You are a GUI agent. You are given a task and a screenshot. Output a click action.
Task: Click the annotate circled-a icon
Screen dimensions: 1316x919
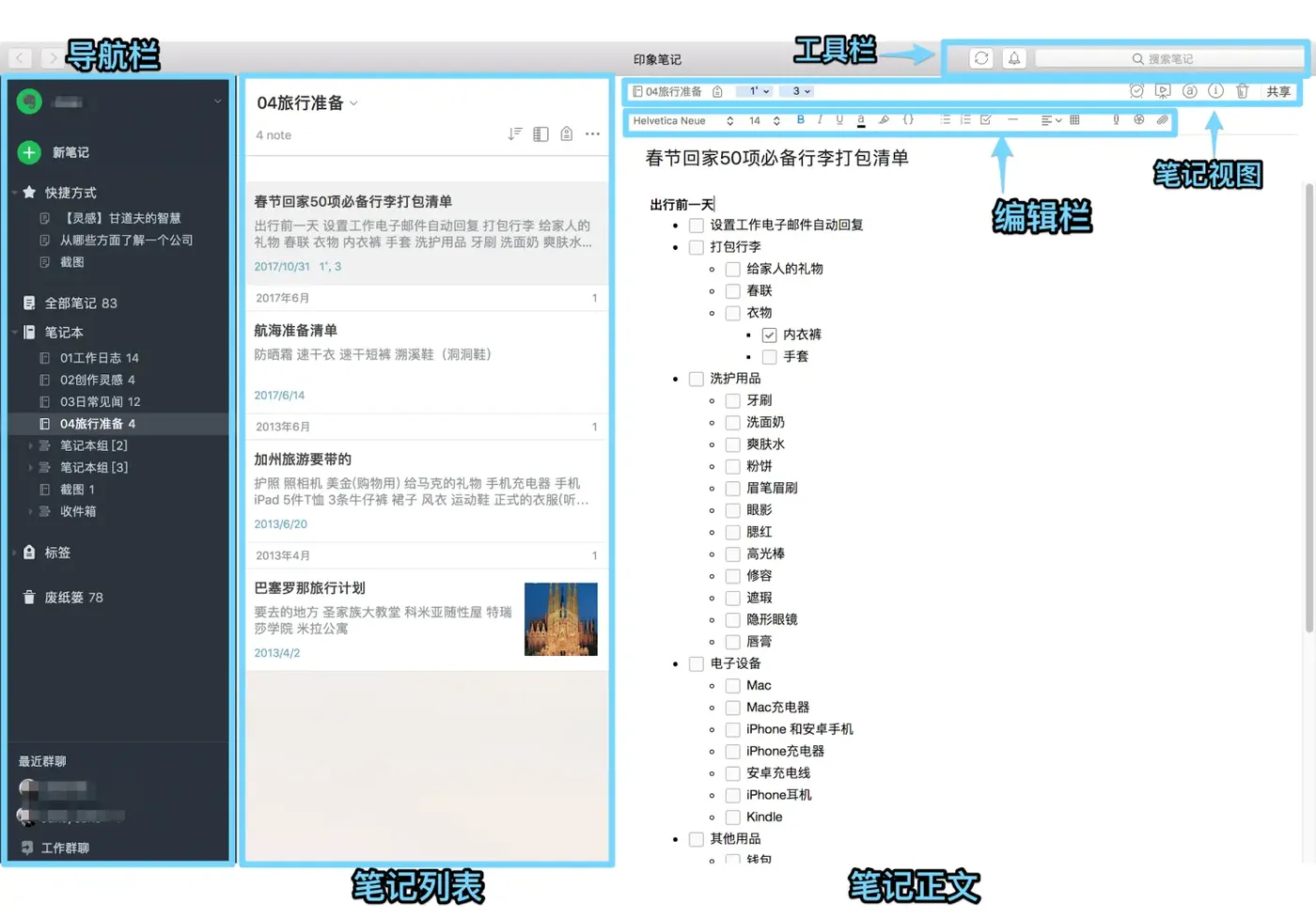[x=1189, y=91]
